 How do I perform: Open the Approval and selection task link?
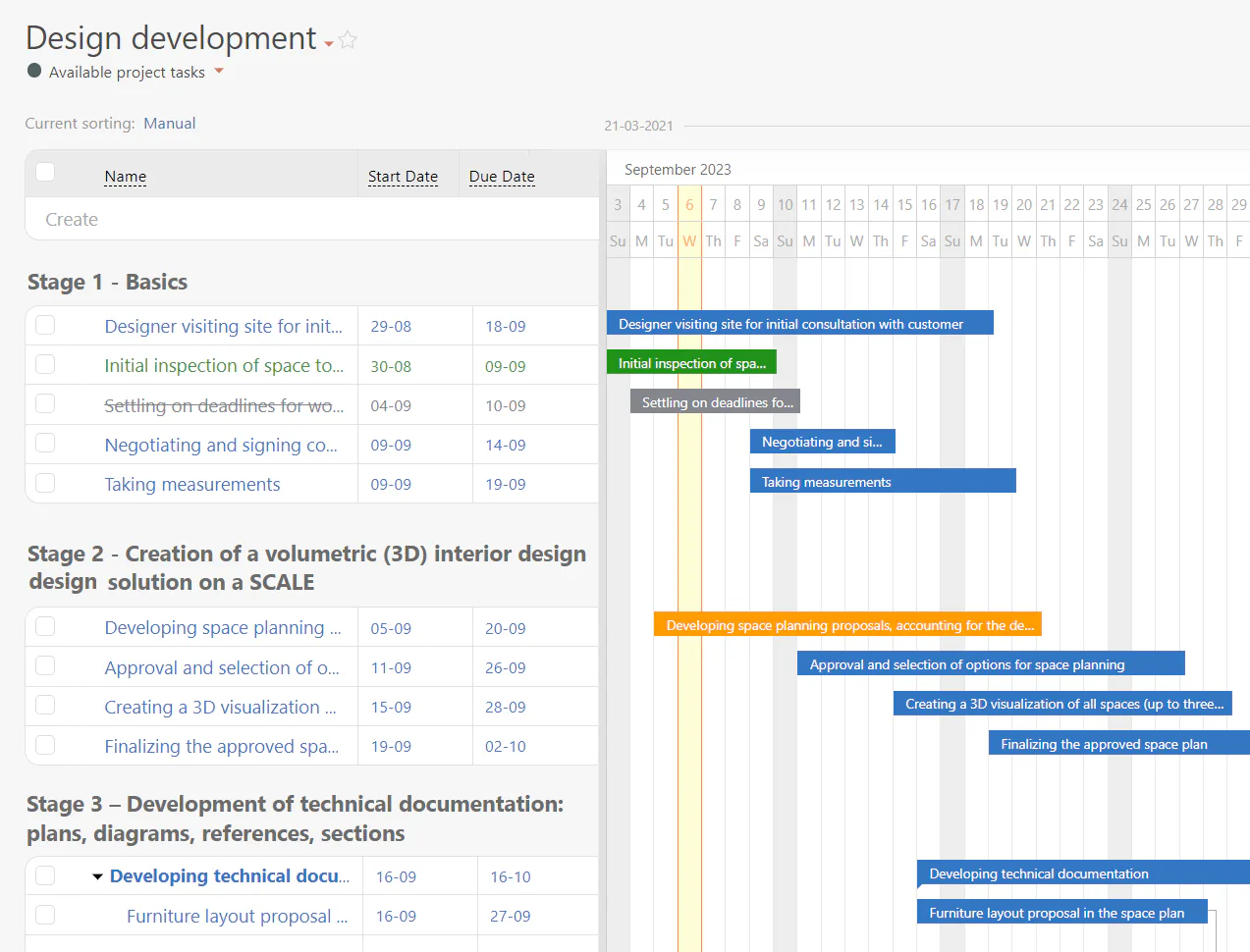point(222,667)
